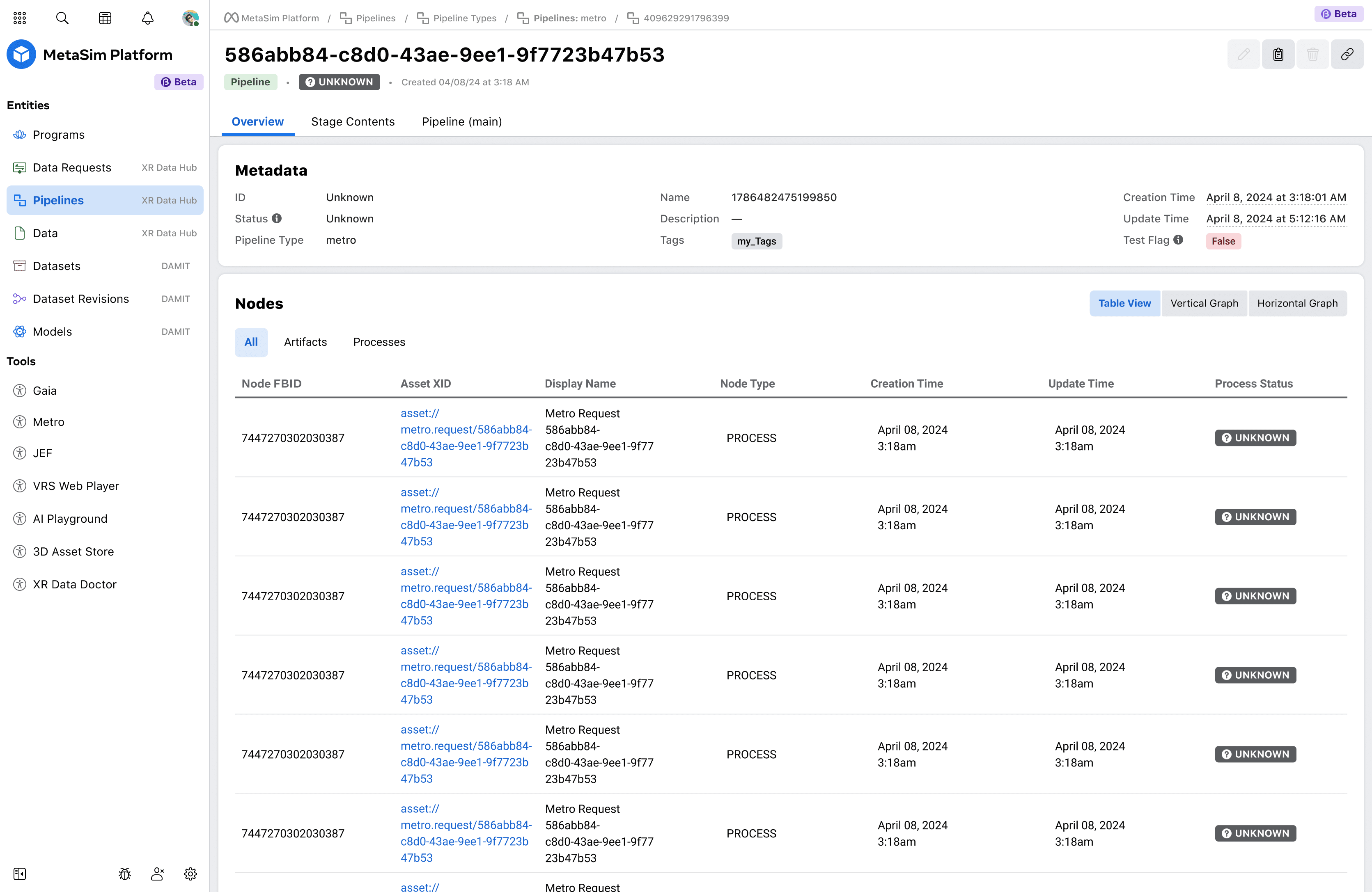Click the first asset metro.request link

[x=465, y=437]
